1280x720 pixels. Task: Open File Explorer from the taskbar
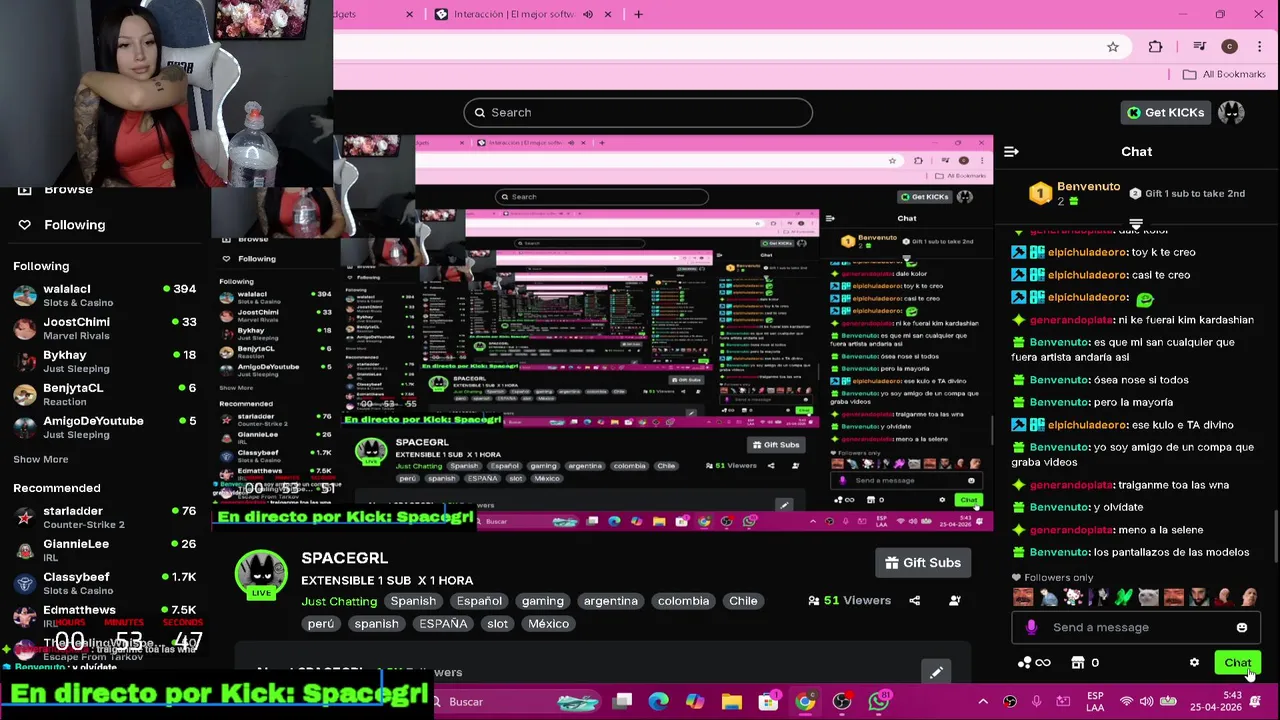click(731, 702)
